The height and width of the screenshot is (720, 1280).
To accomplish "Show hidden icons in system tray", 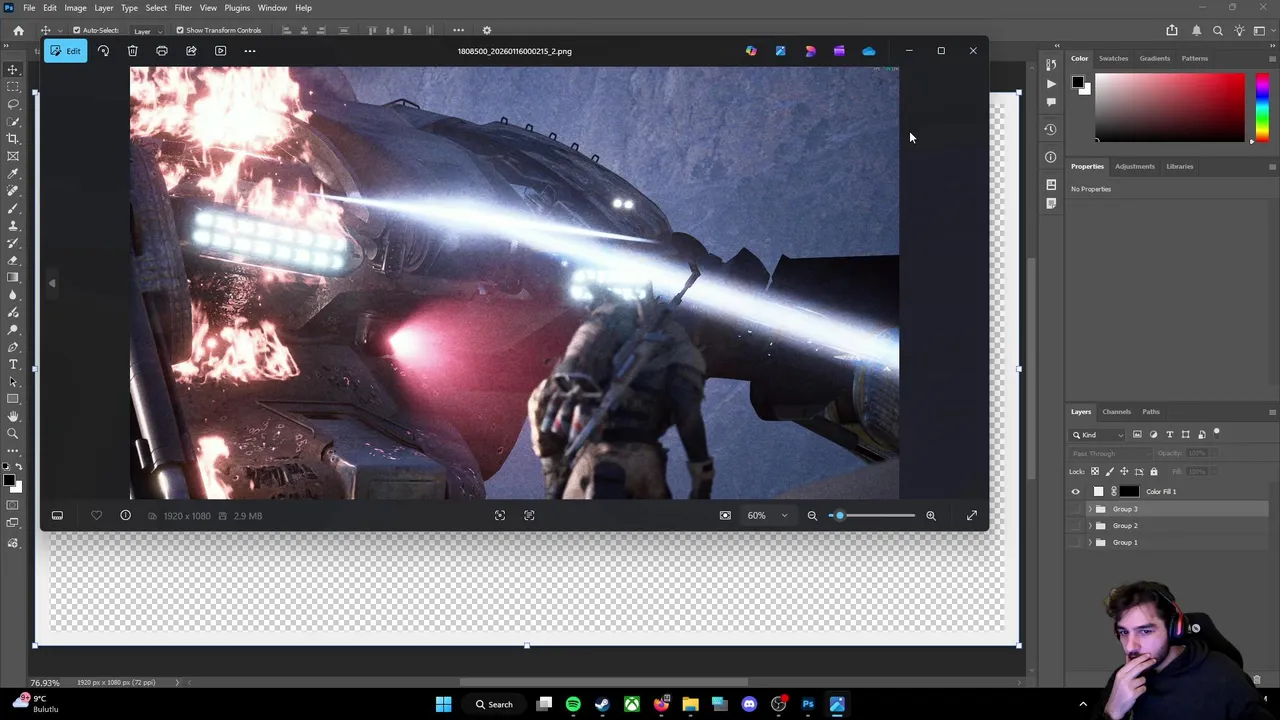I will click(x=1083, y=704).
